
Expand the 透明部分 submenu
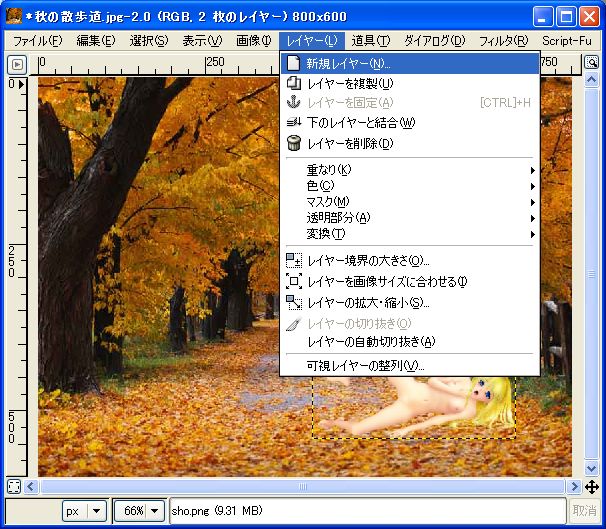(410, 218)
